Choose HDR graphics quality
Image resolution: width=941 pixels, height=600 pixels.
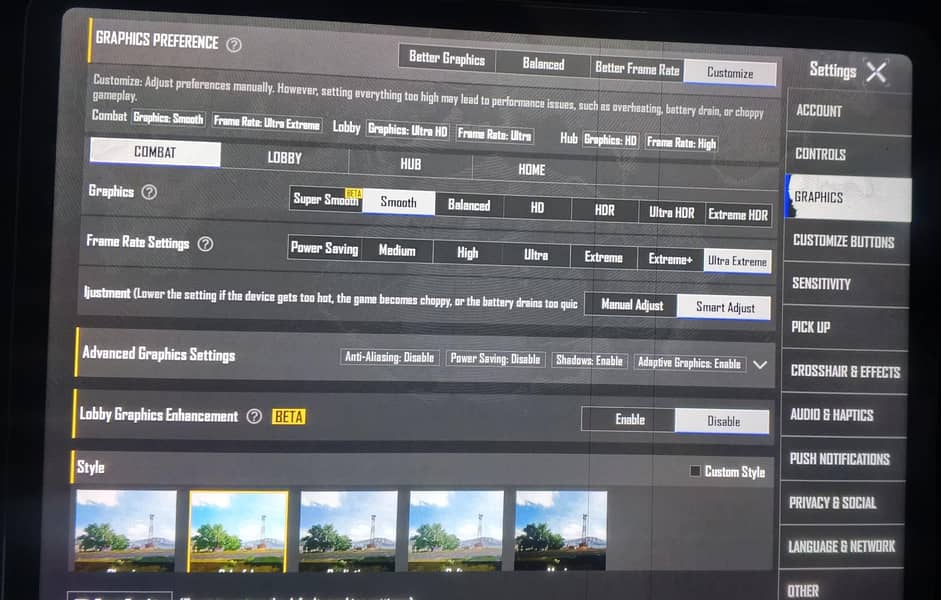tap(604, 210)
